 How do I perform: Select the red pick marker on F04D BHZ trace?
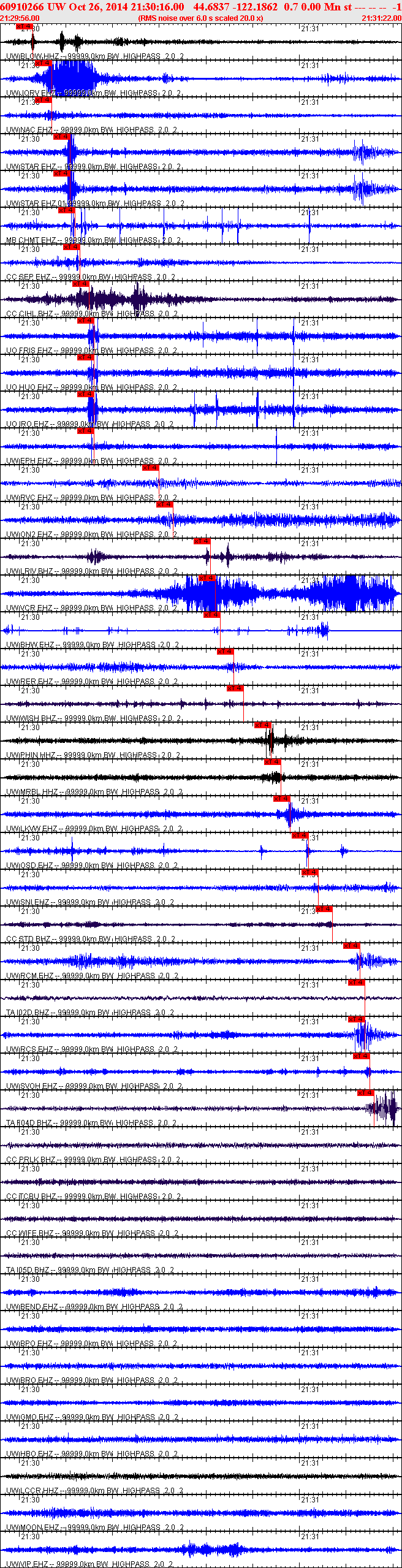[x=366, y=1093]
